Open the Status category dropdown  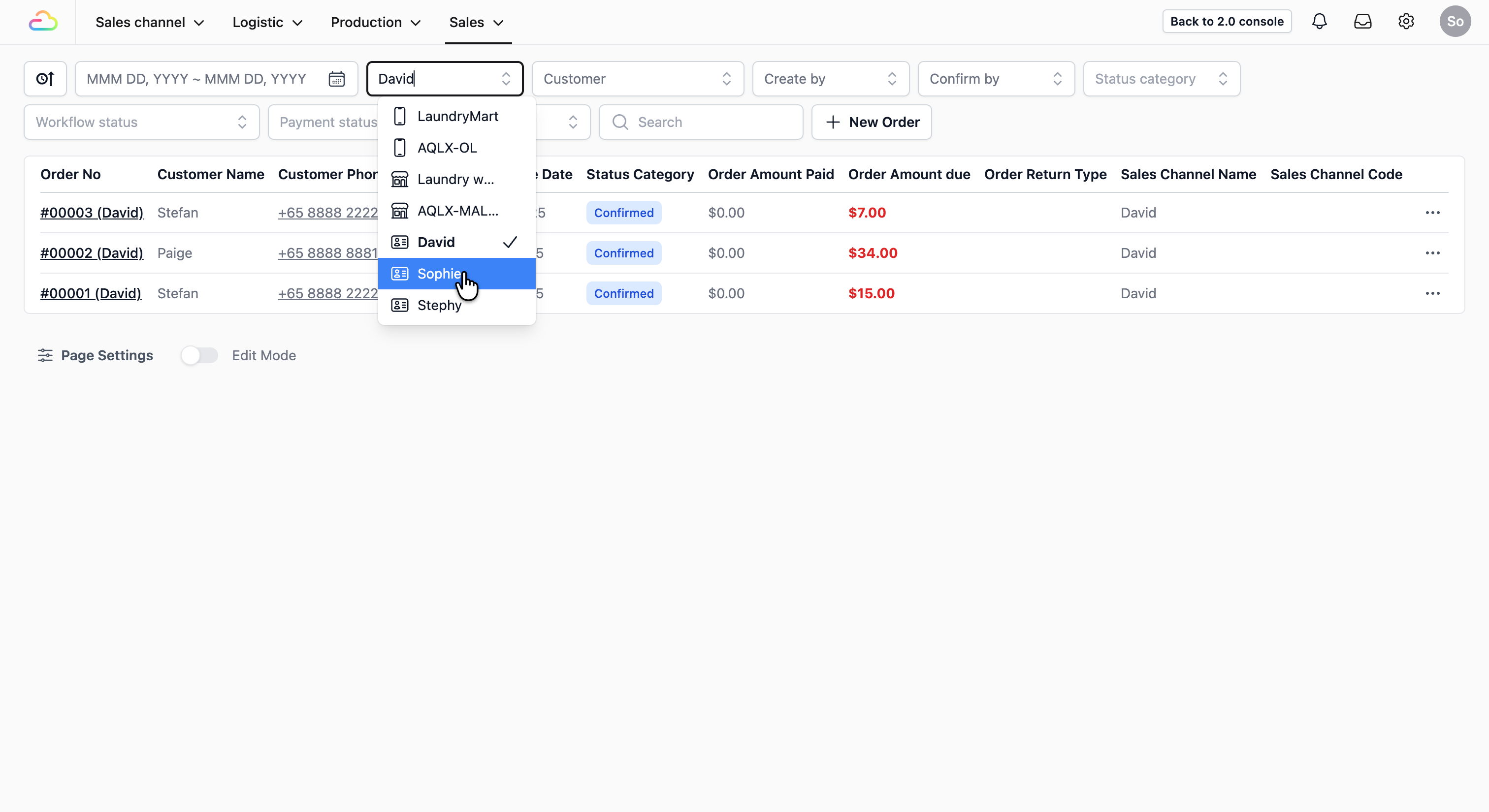(1161, 79)
